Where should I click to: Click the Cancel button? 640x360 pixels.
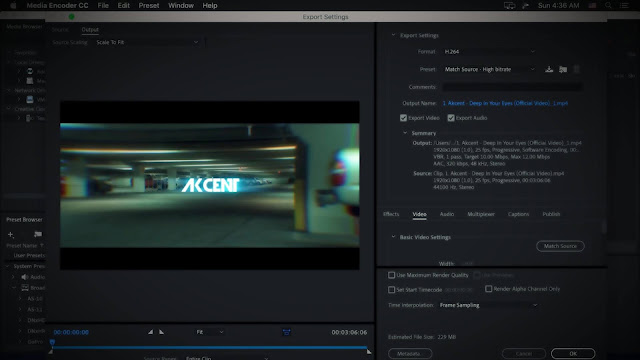(x=524, y=353)
